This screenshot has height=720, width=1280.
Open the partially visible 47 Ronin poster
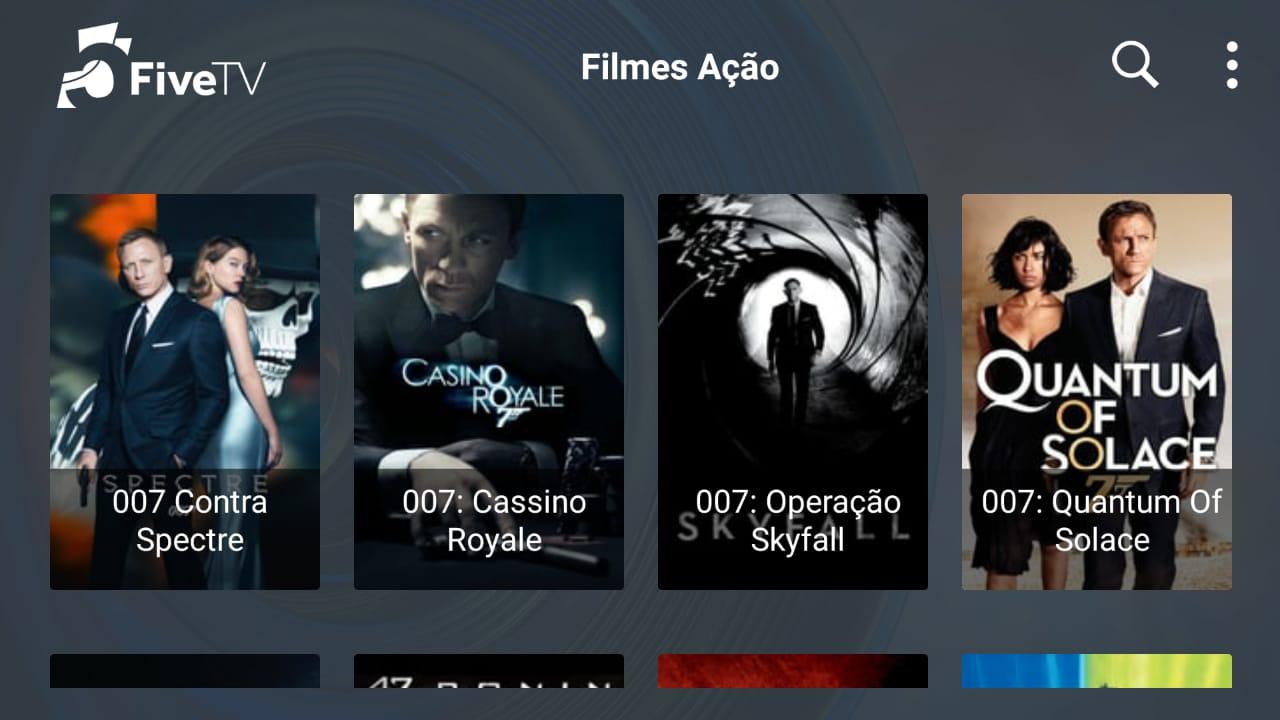click(489, 671)
